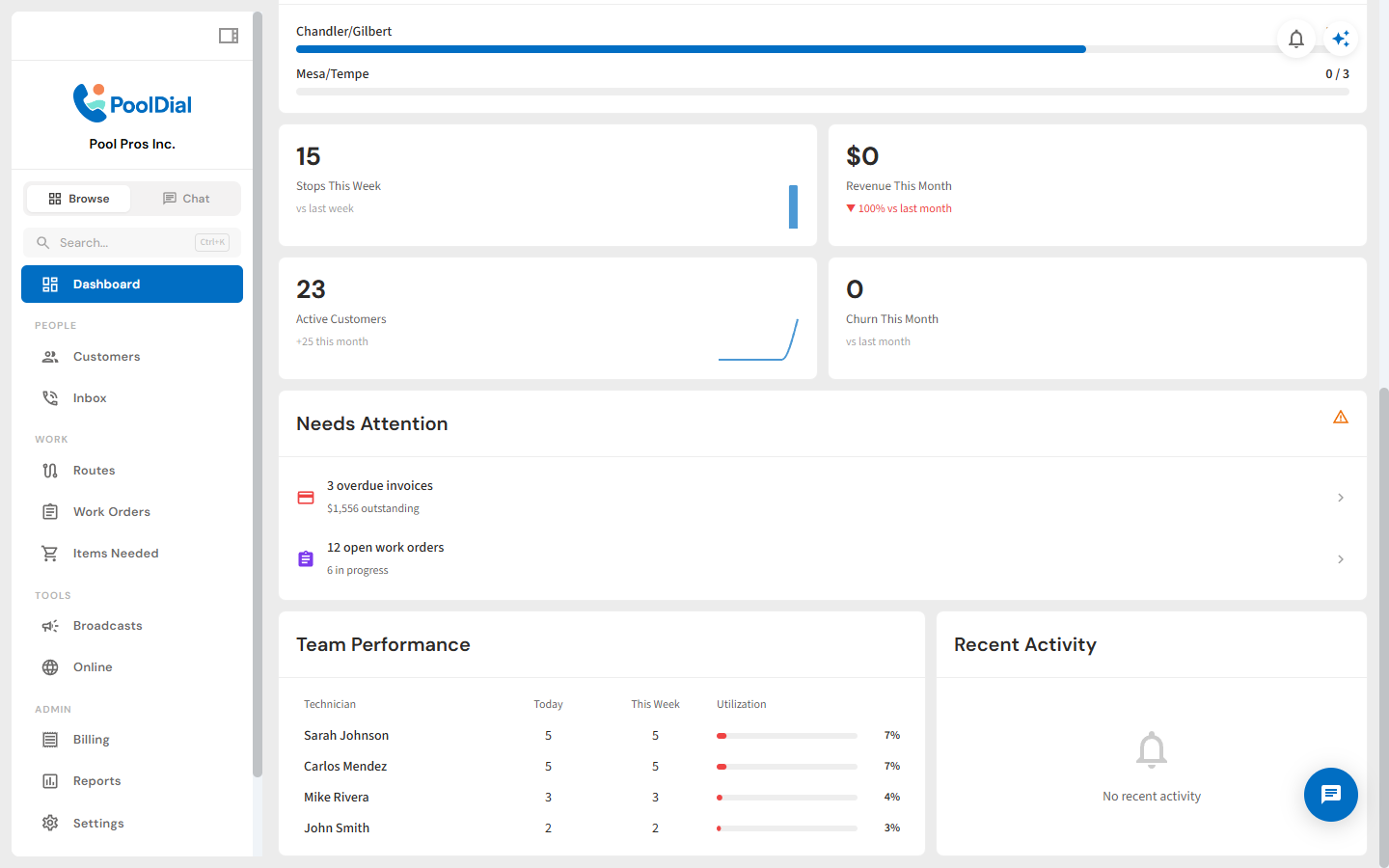1389x868 pixels.
Task: Click the Billing receipt icon
Action: (50, 740)
